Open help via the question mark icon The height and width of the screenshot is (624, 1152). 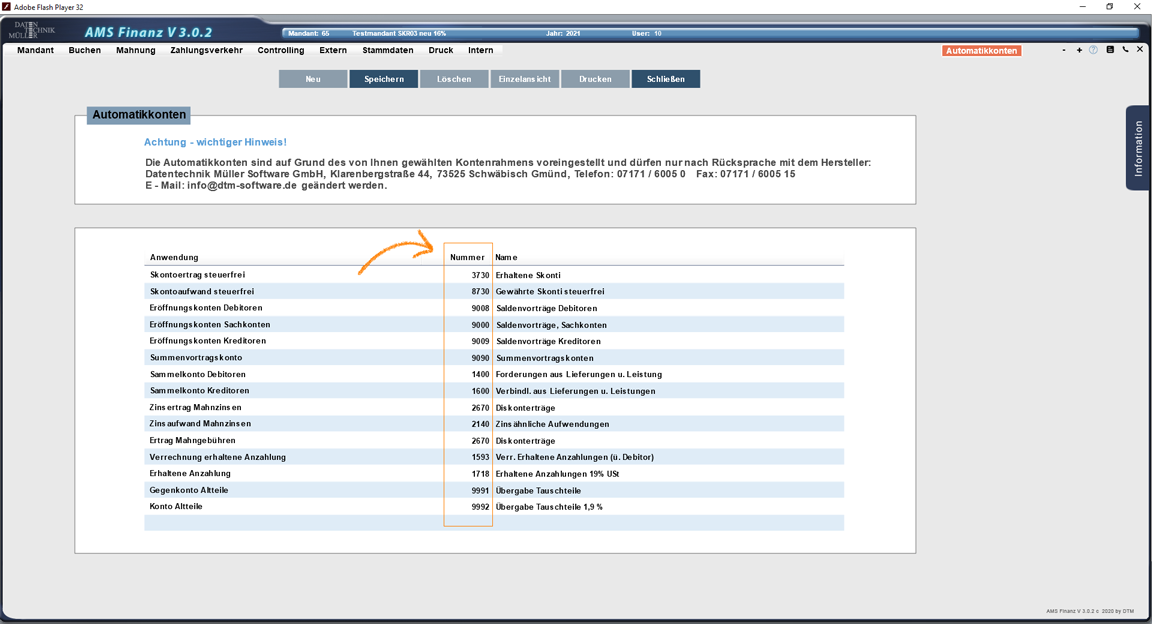point(1094,50)
